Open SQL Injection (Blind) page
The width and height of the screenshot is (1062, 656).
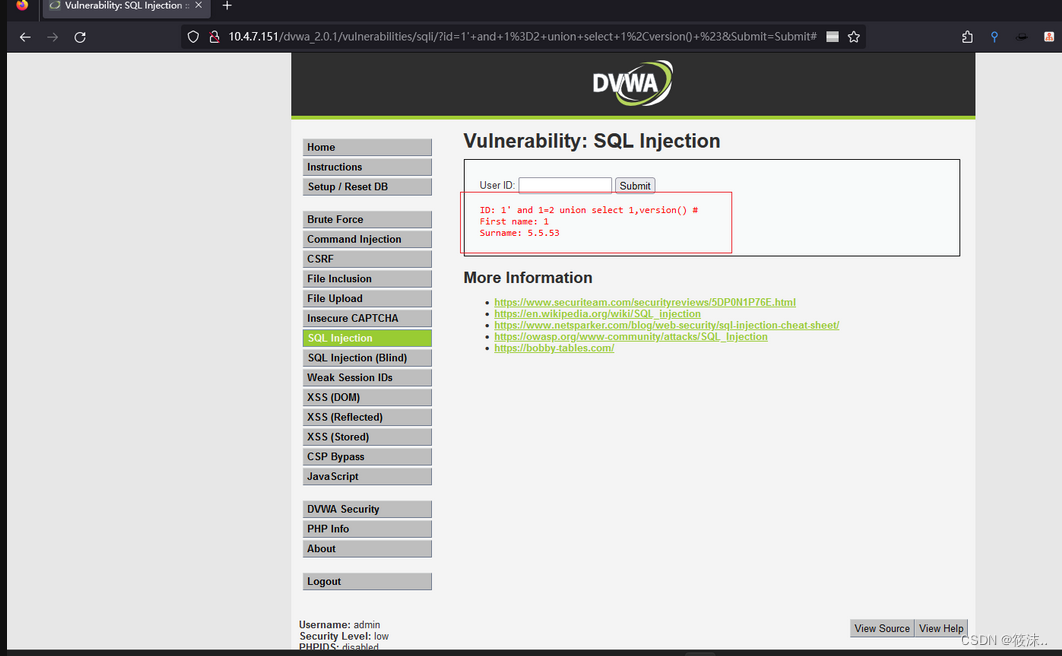pyautogui.click(x=367, y=357)
